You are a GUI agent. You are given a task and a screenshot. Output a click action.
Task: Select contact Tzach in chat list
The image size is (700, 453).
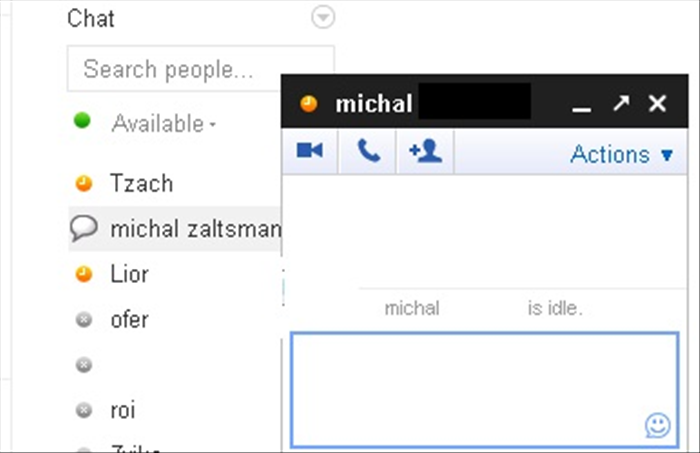(x=142, y=183)
